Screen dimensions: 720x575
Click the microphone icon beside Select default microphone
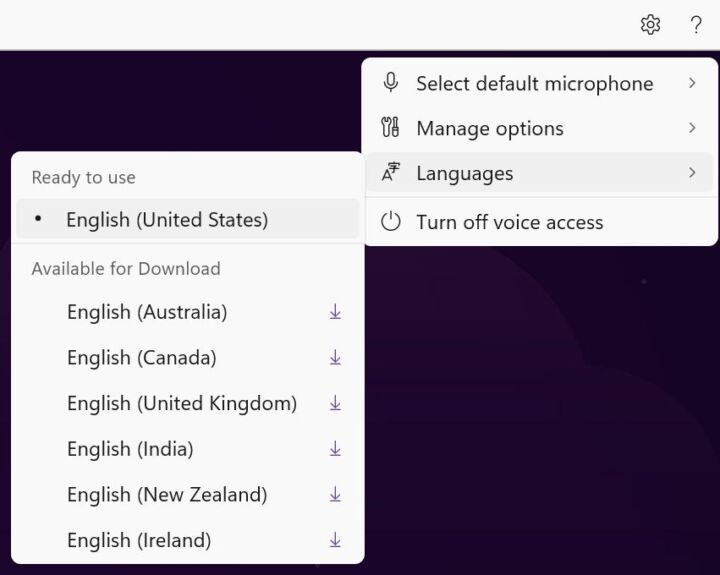pyautogui.click(x=391, y=83)
